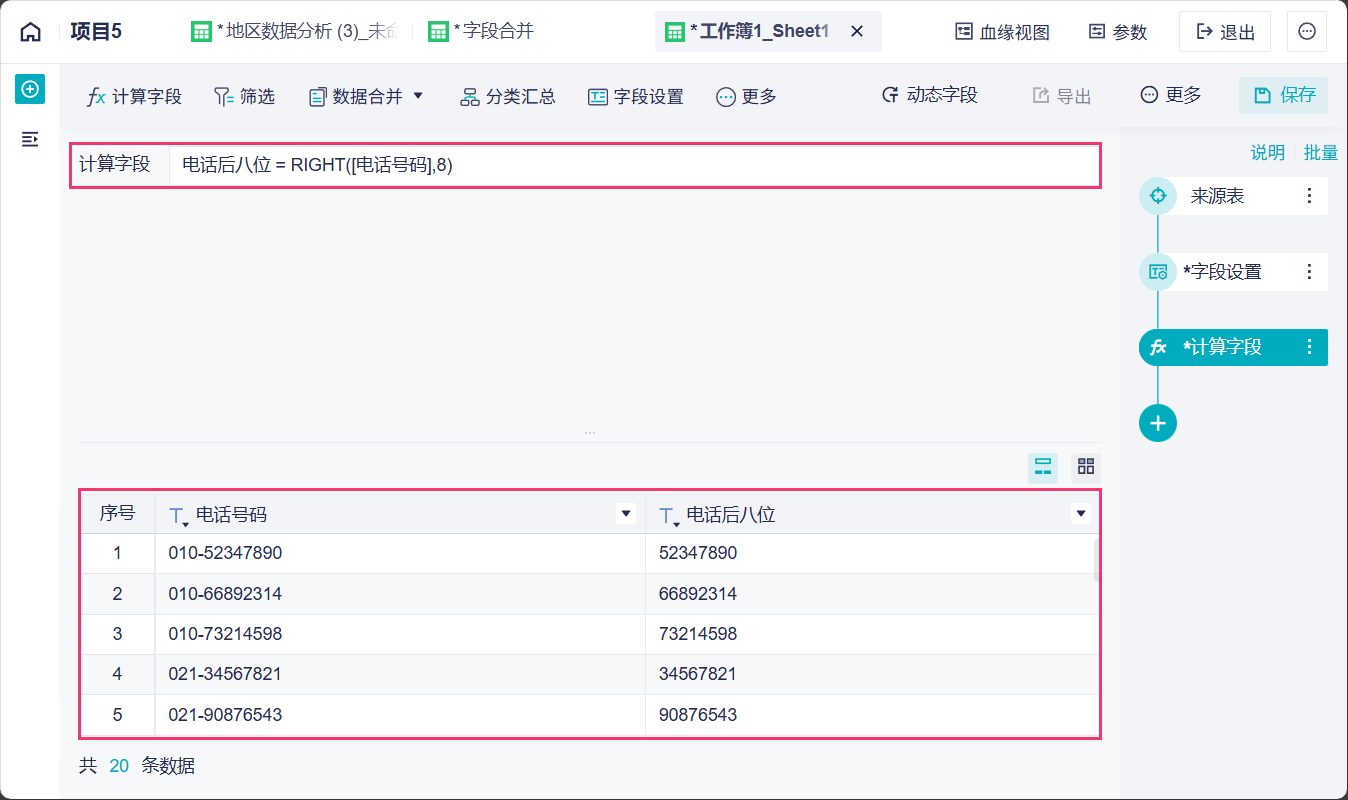Click the 动态字段 button
The image size is (1348, 800).
(930, 95)
